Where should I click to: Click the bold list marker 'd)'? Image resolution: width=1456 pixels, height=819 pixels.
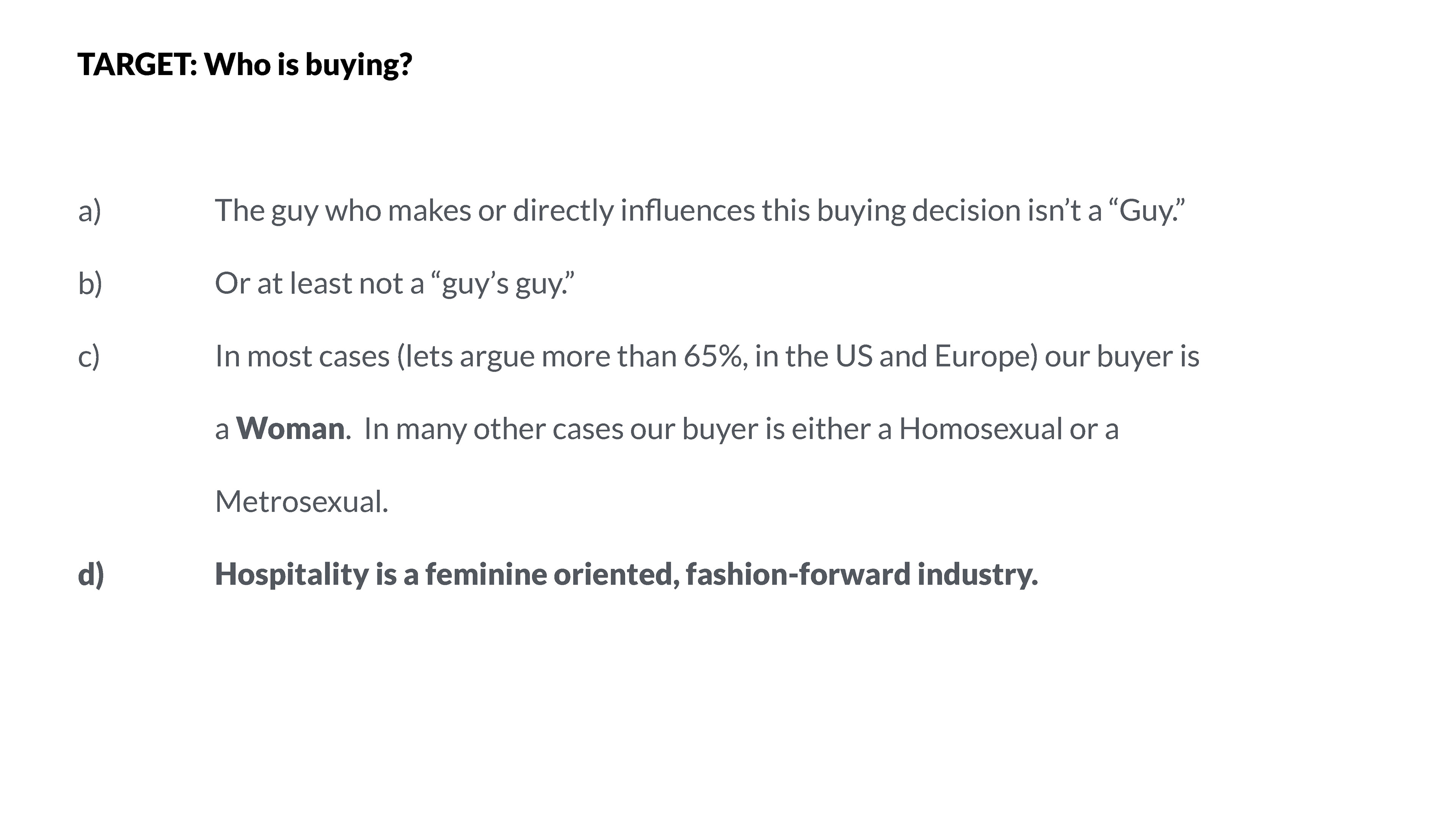click(x=91, y=574)
